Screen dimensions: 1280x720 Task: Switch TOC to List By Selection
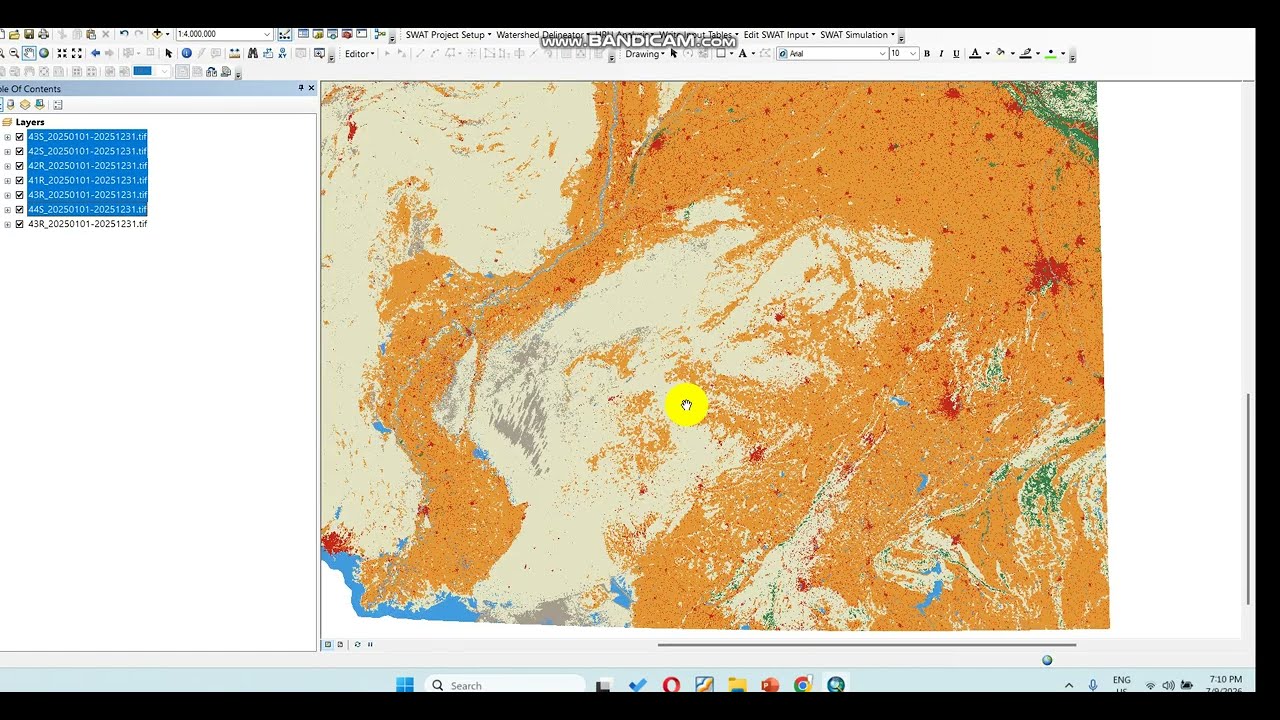40,104
